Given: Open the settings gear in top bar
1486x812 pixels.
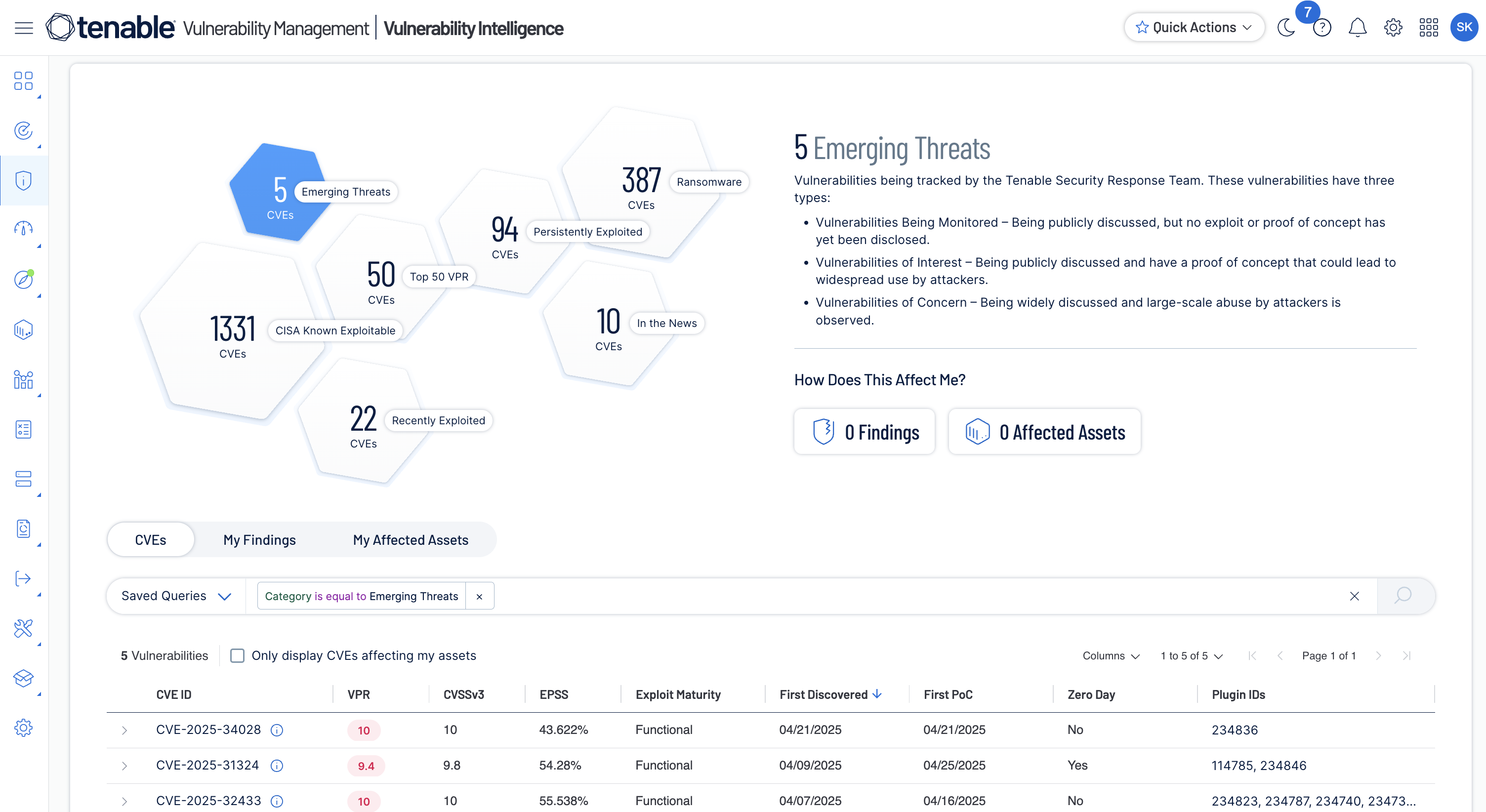Looking at the screenshot, I should pos(1393,28).
